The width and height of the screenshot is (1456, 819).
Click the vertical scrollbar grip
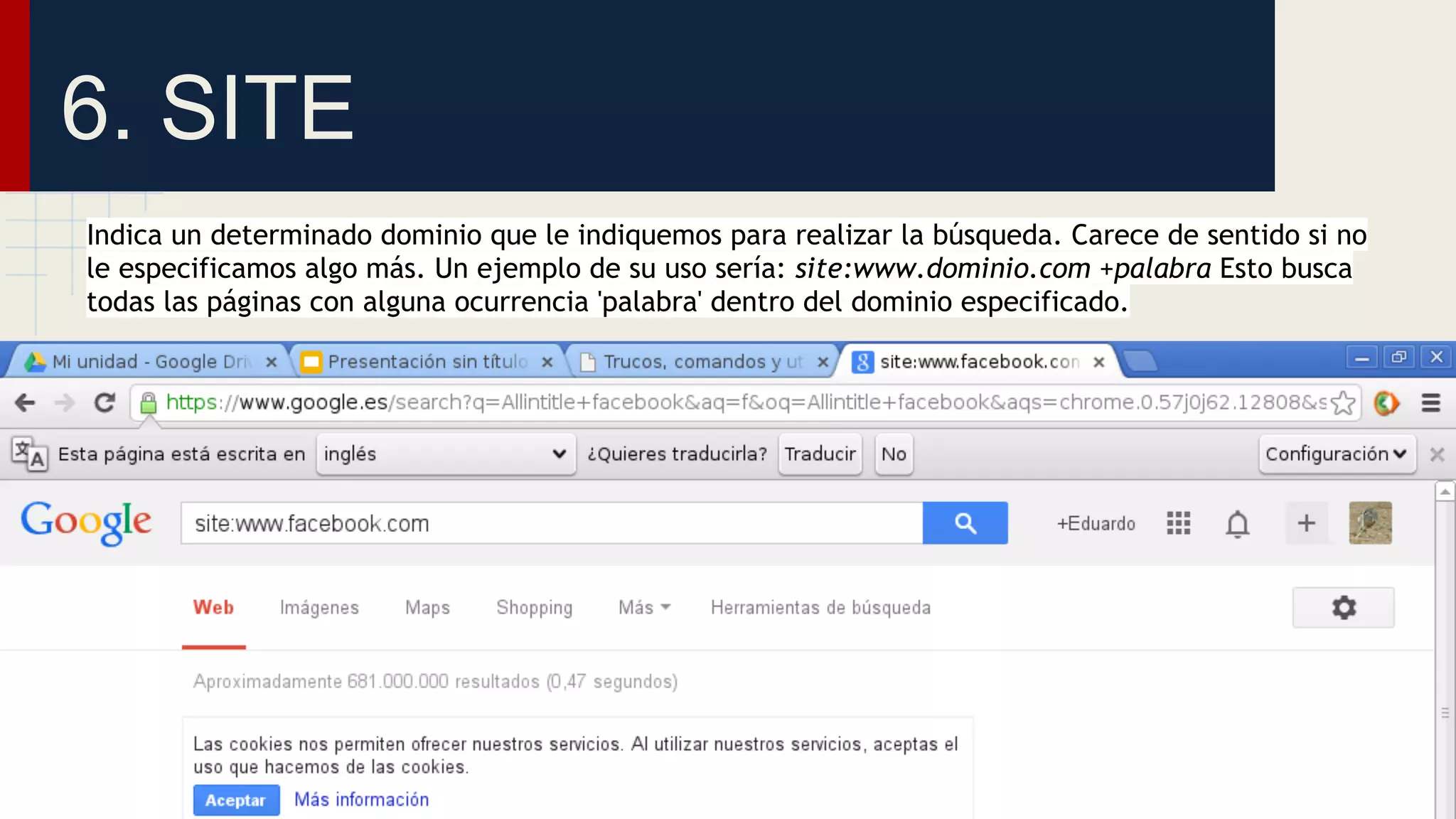pos(1445,713)
